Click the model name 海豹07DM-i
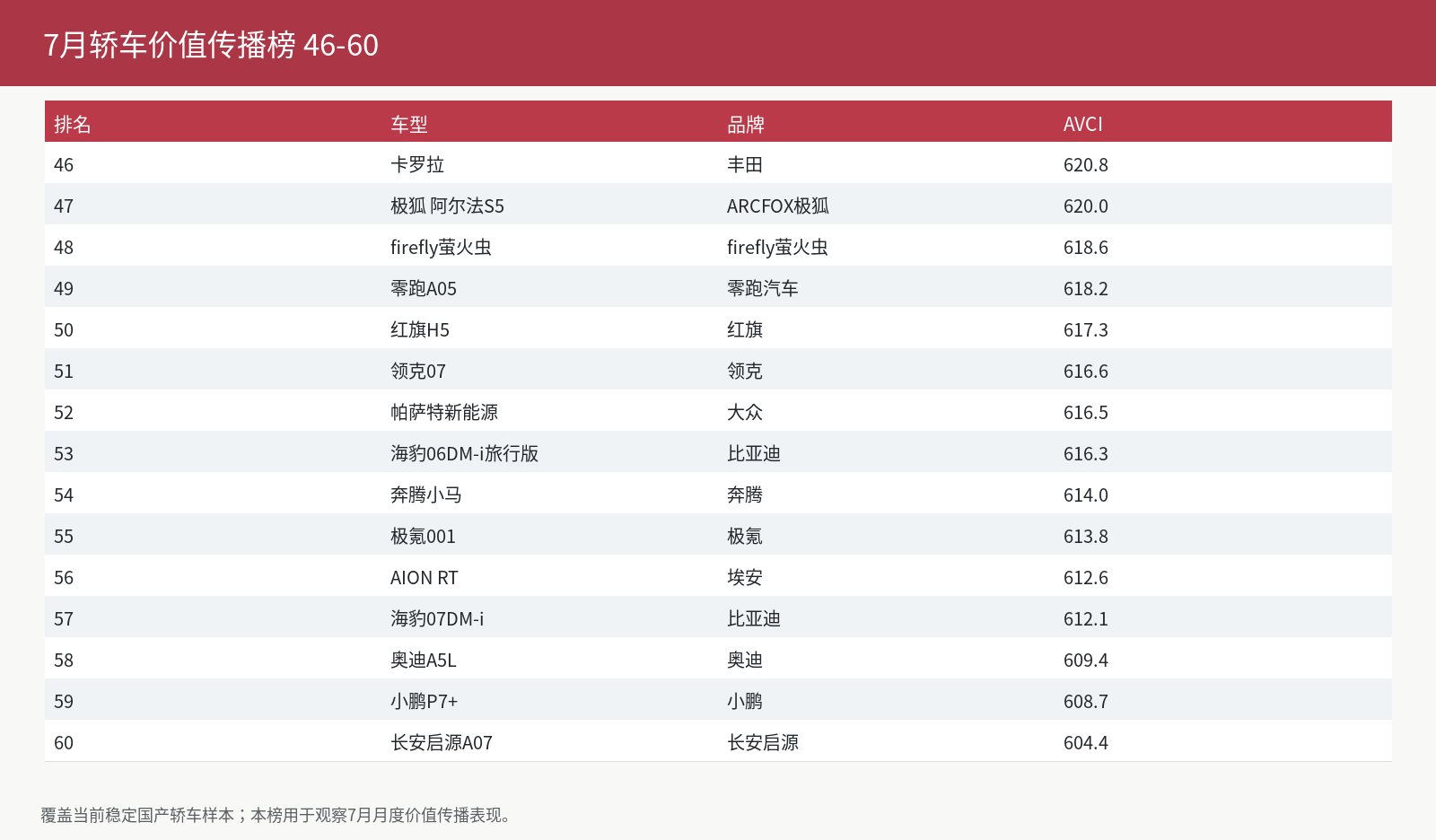The image size is (1436, 840). [437, 619]
